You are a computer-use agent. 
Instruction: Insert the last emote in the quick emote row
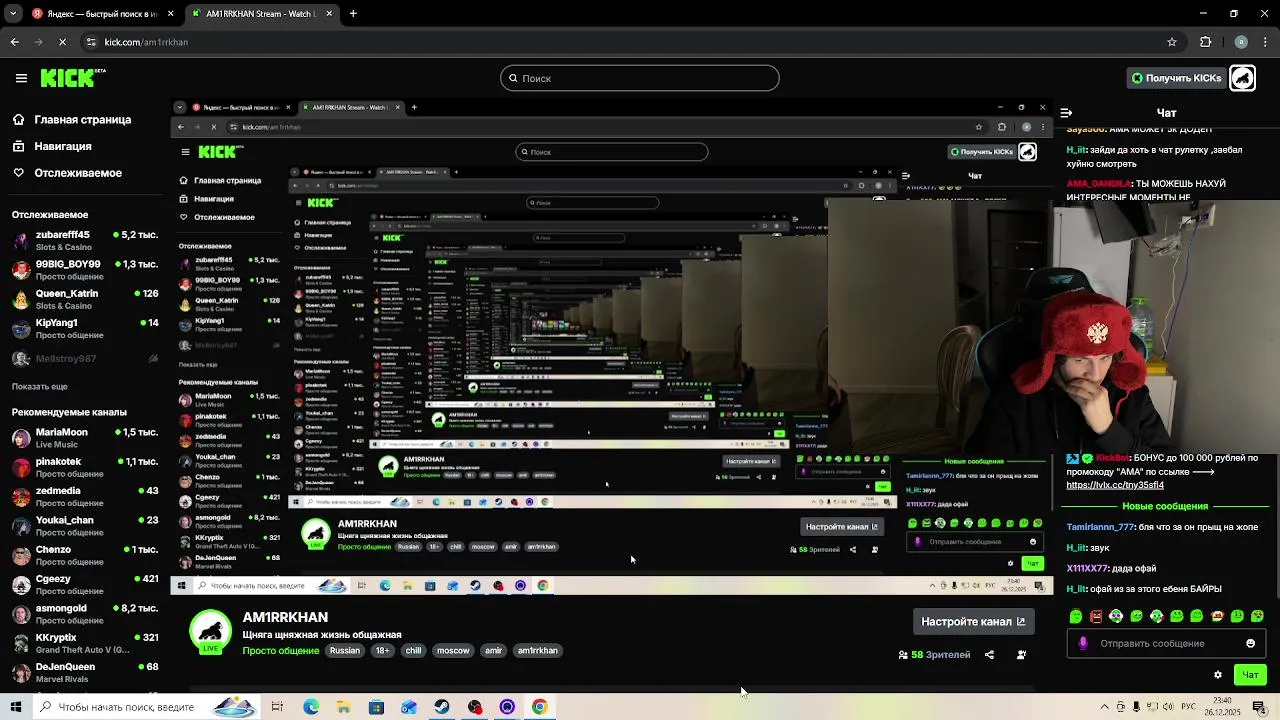point(1257,616)
